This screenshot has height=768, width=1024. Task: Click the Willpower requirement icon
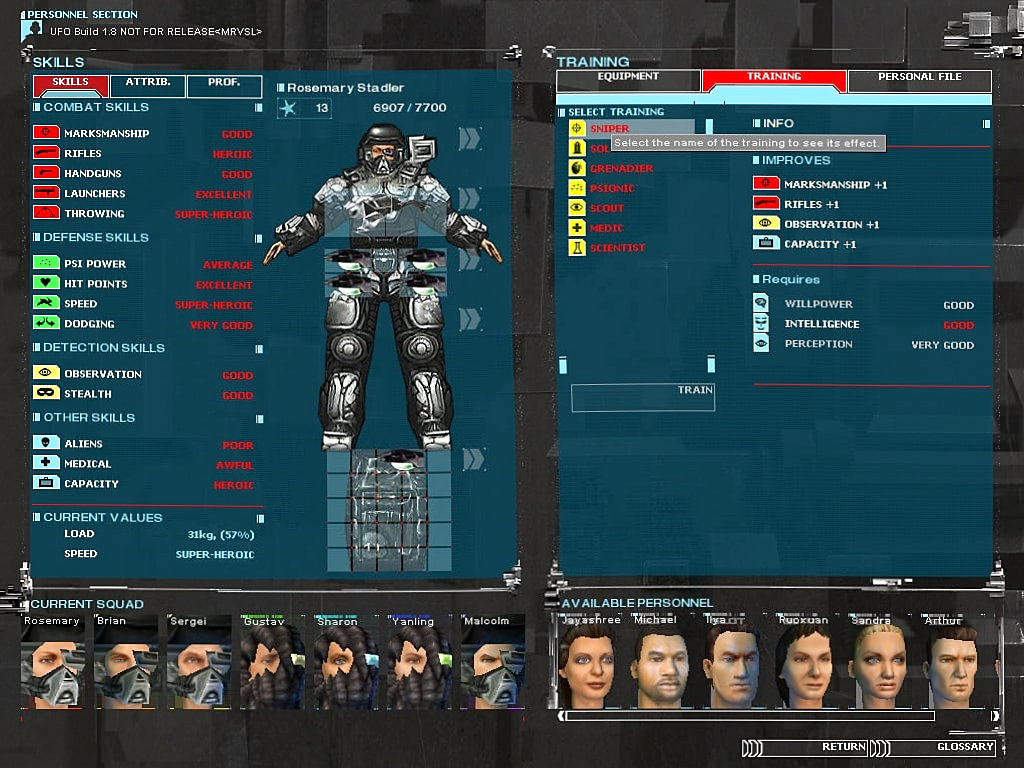[761, 303]
